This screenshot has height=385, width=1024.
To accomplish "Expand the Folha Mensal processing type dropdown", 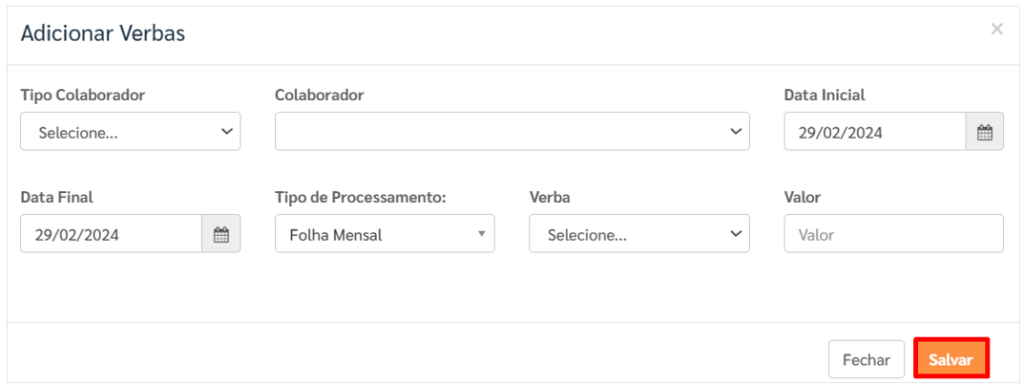I will pos(385,234).
